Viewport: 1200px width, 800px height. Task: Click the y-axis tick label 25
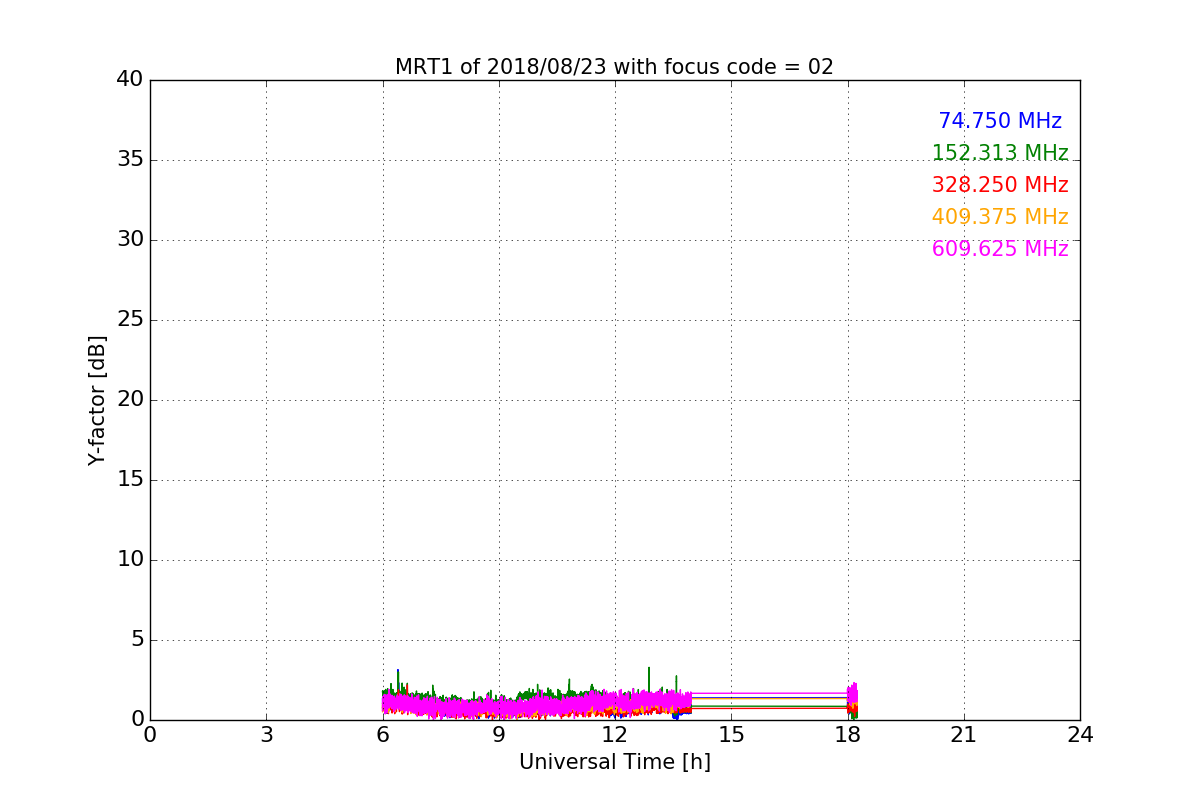pos(129,320)
